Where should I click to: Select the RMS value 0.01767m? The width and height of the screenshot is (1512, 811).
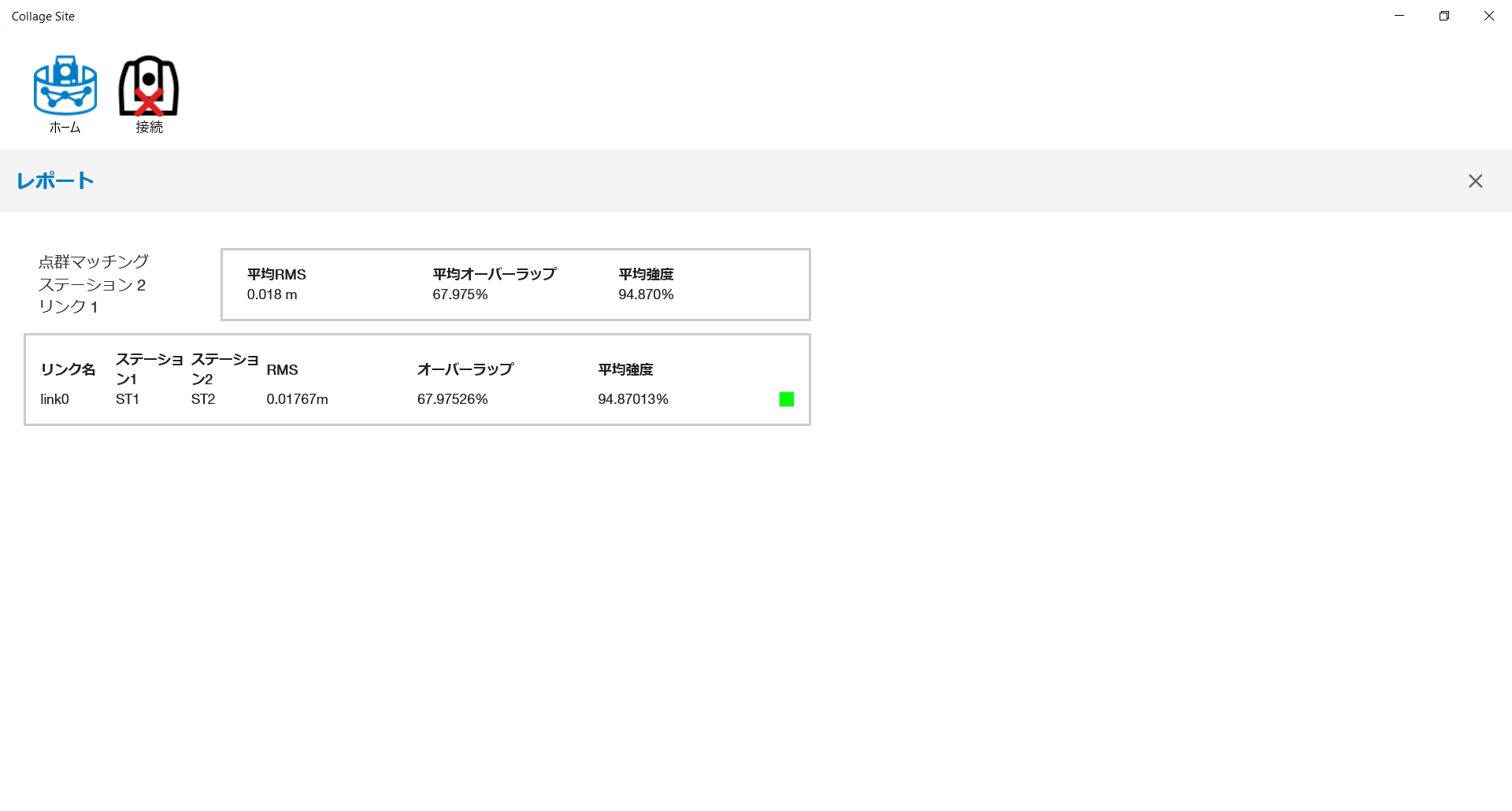click(x=297, y=399)
